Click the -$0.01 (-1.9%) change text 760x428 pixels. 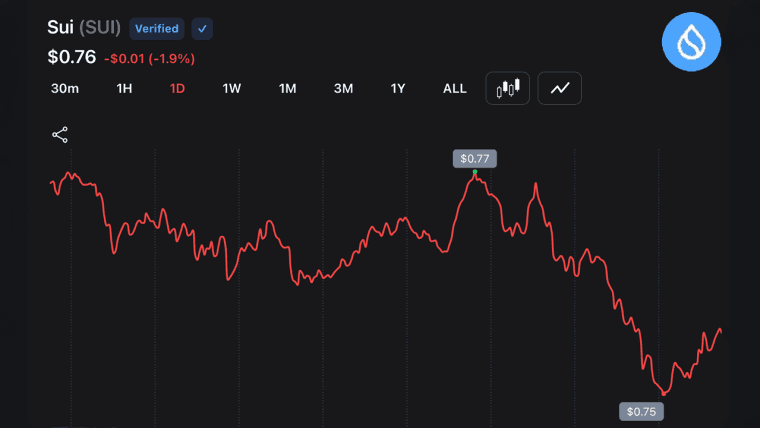(149, 59)
